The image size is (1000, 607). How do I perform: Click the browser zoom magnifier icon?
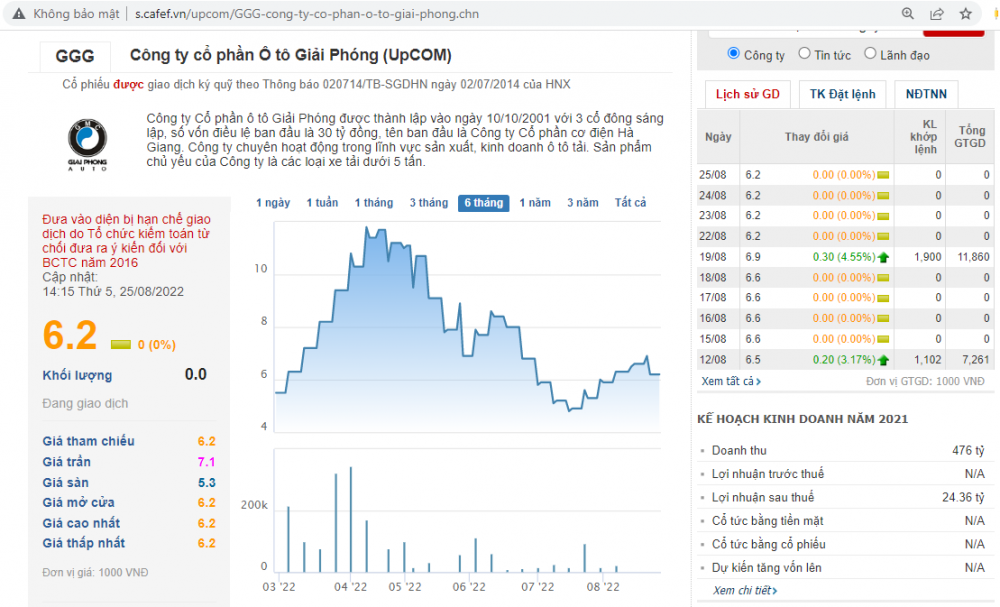[x=908, y=14]
